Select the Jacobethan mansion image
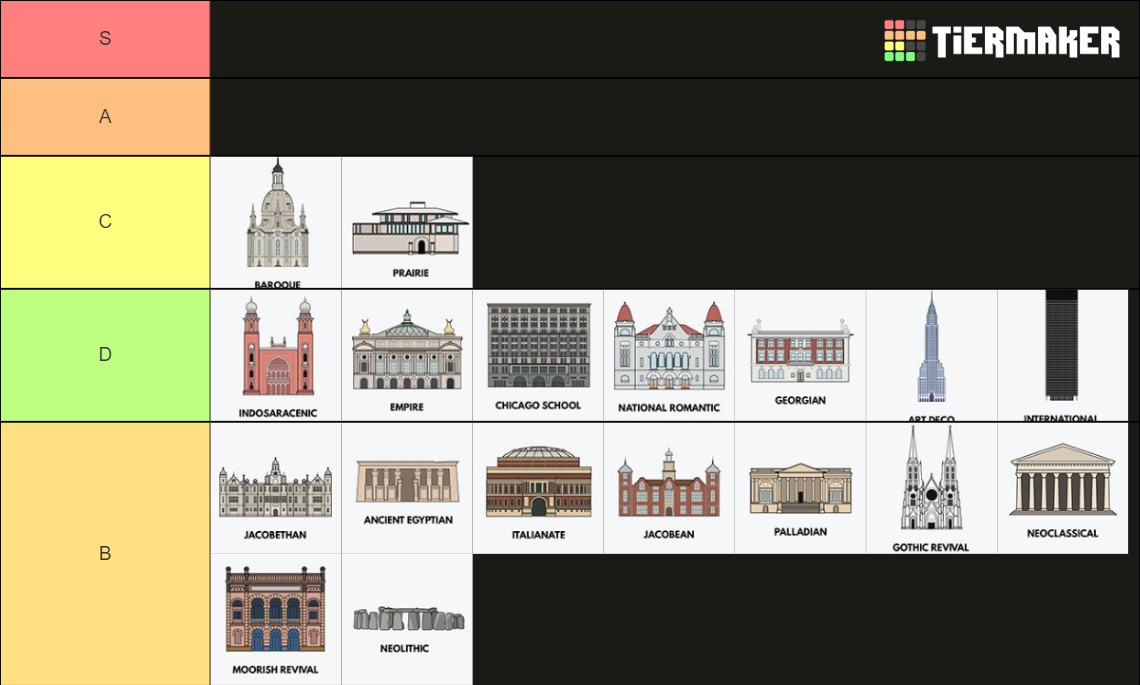The height and width of the screenshot is (685, 1140). click(x=276, y=487)
